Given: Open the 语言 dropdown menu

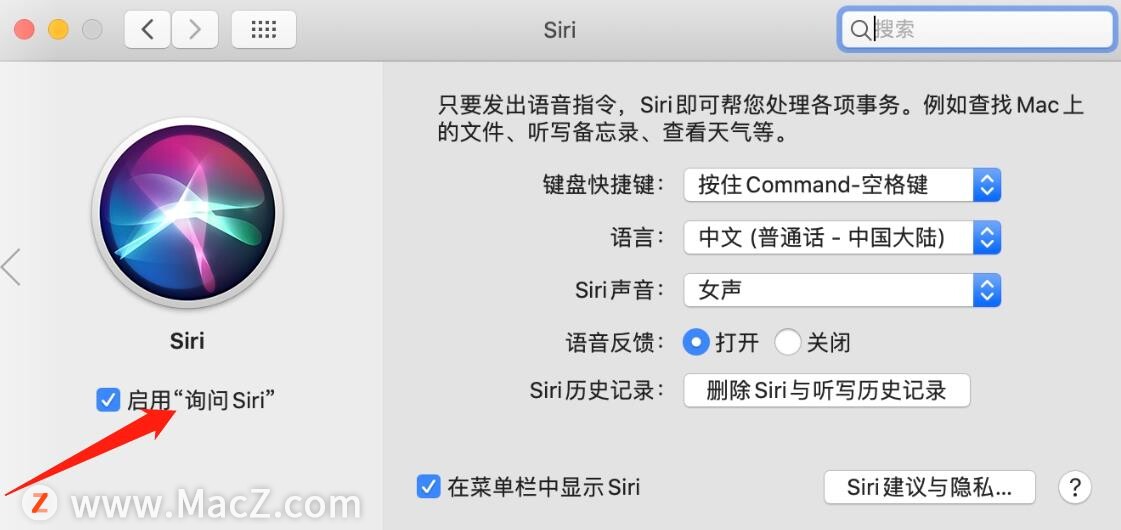Looking at the screenshot, I should tap(842, 237).
